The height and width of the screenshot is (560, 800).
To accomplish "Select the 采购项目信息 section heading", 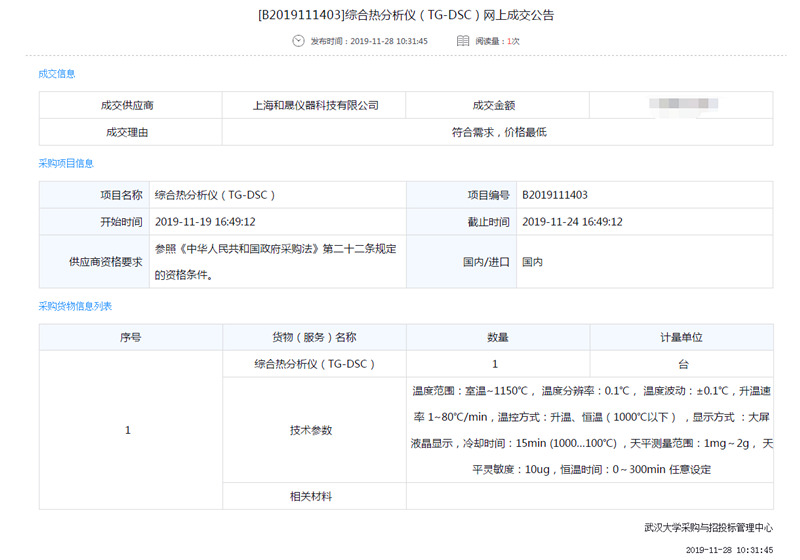I will point(66,163).
